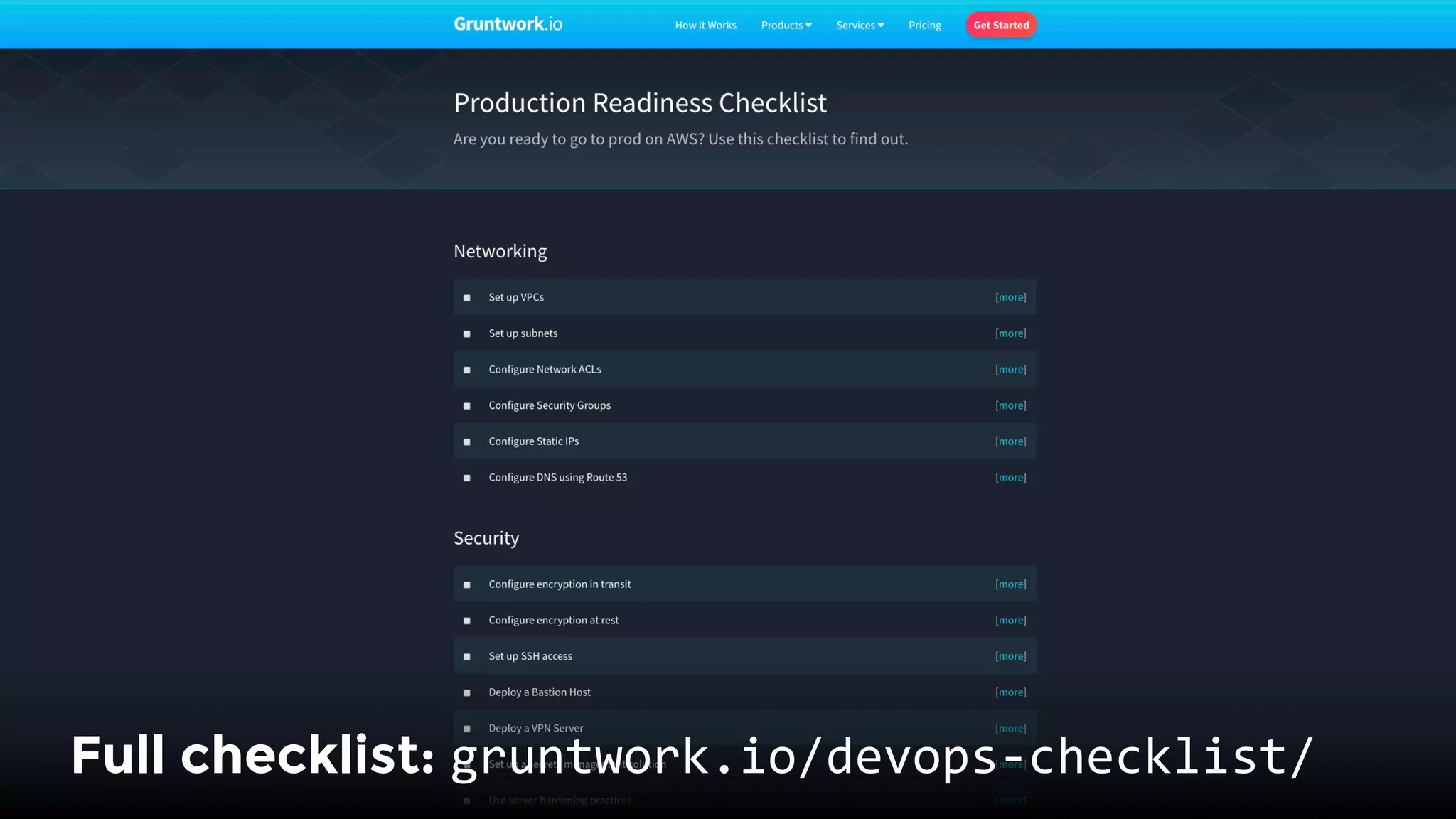Click the Get Started button
Viewport: 1456px width, 819px height.
[x=1001, y=25]
